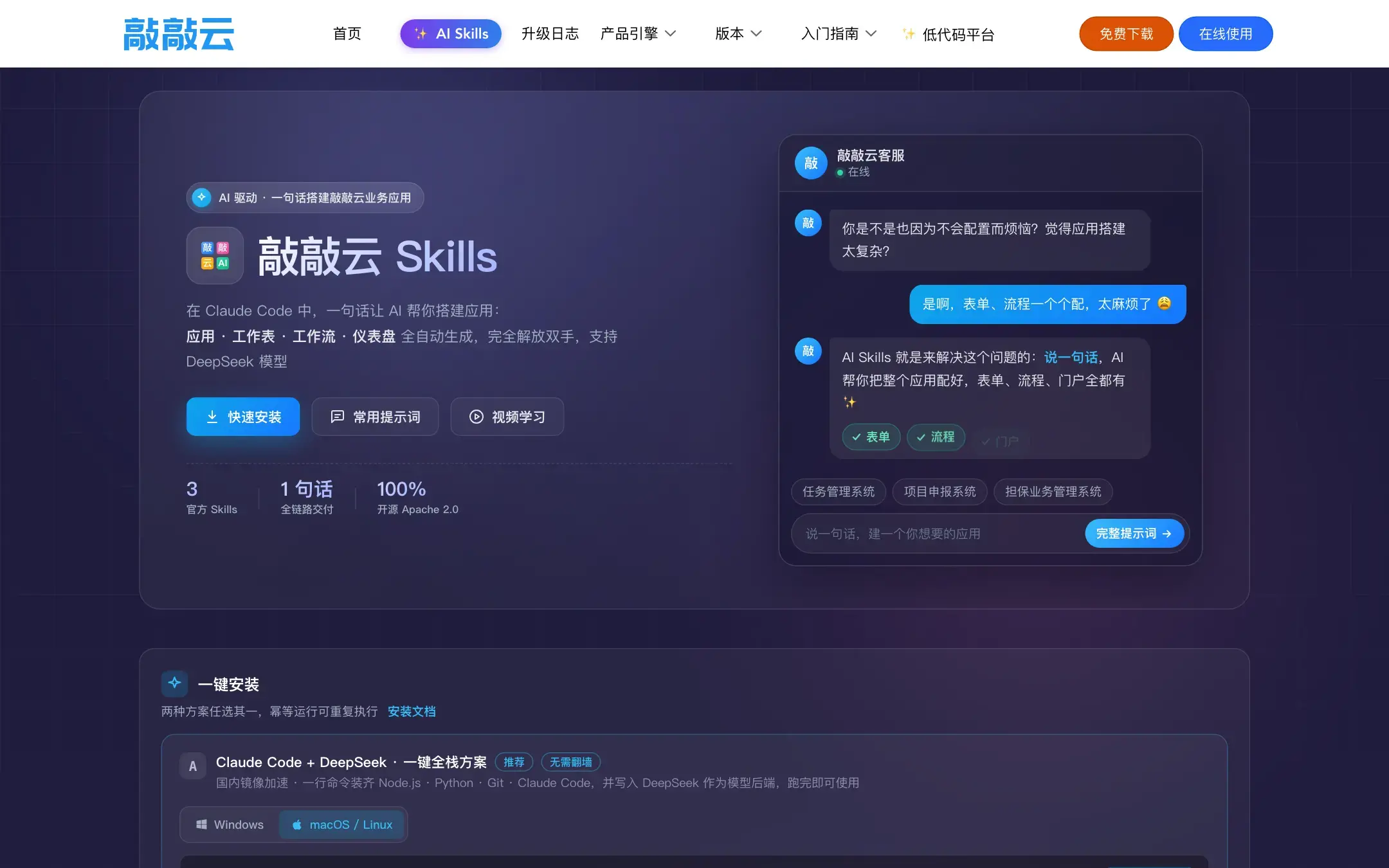Click the 说一句话 highlighted link

pos(1071,357)
